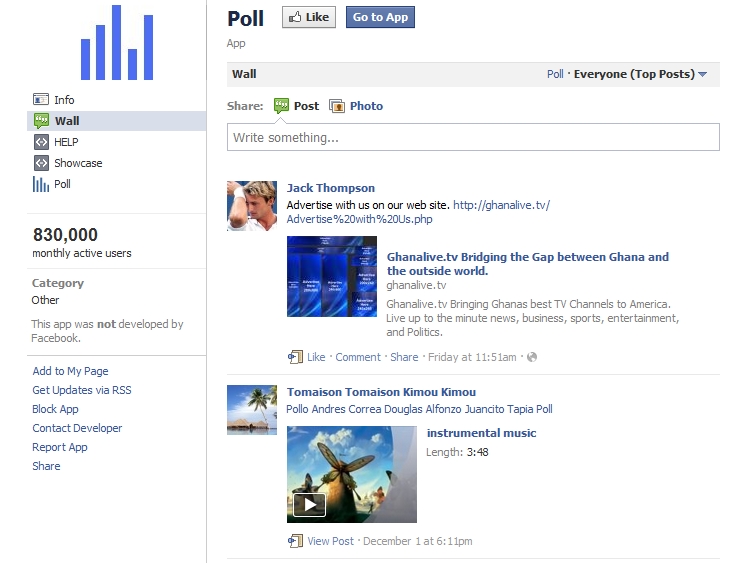Click the HELP code icon in sidebar
The height and width of the screenshot is (563, 733).
tap(41, 142)
